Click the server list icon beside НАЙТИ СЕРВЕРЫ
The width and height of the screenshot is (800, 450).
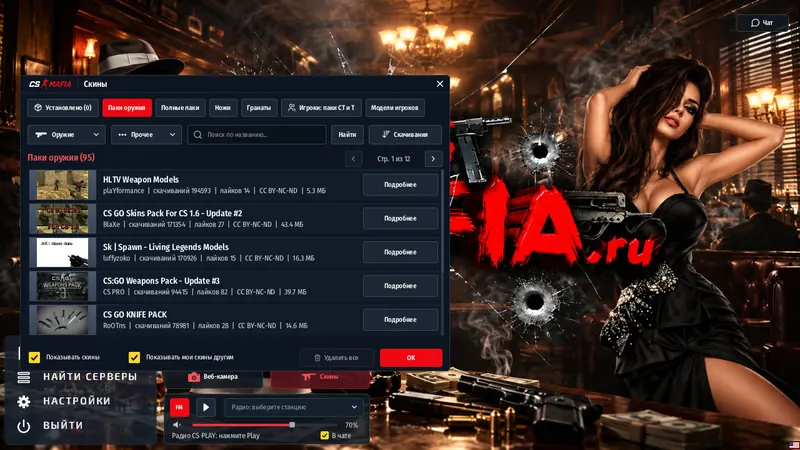23,377
